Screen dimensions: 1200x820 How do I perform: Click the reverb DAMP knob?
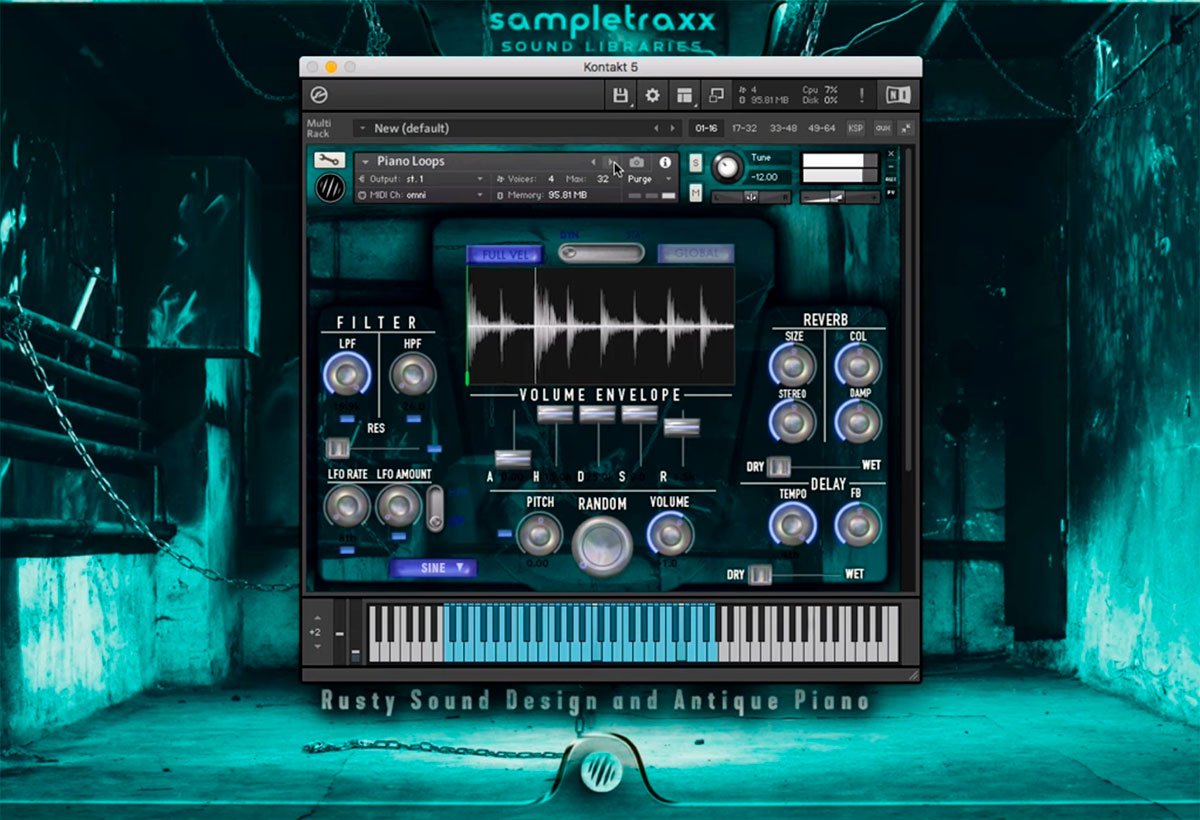[858, 422]
